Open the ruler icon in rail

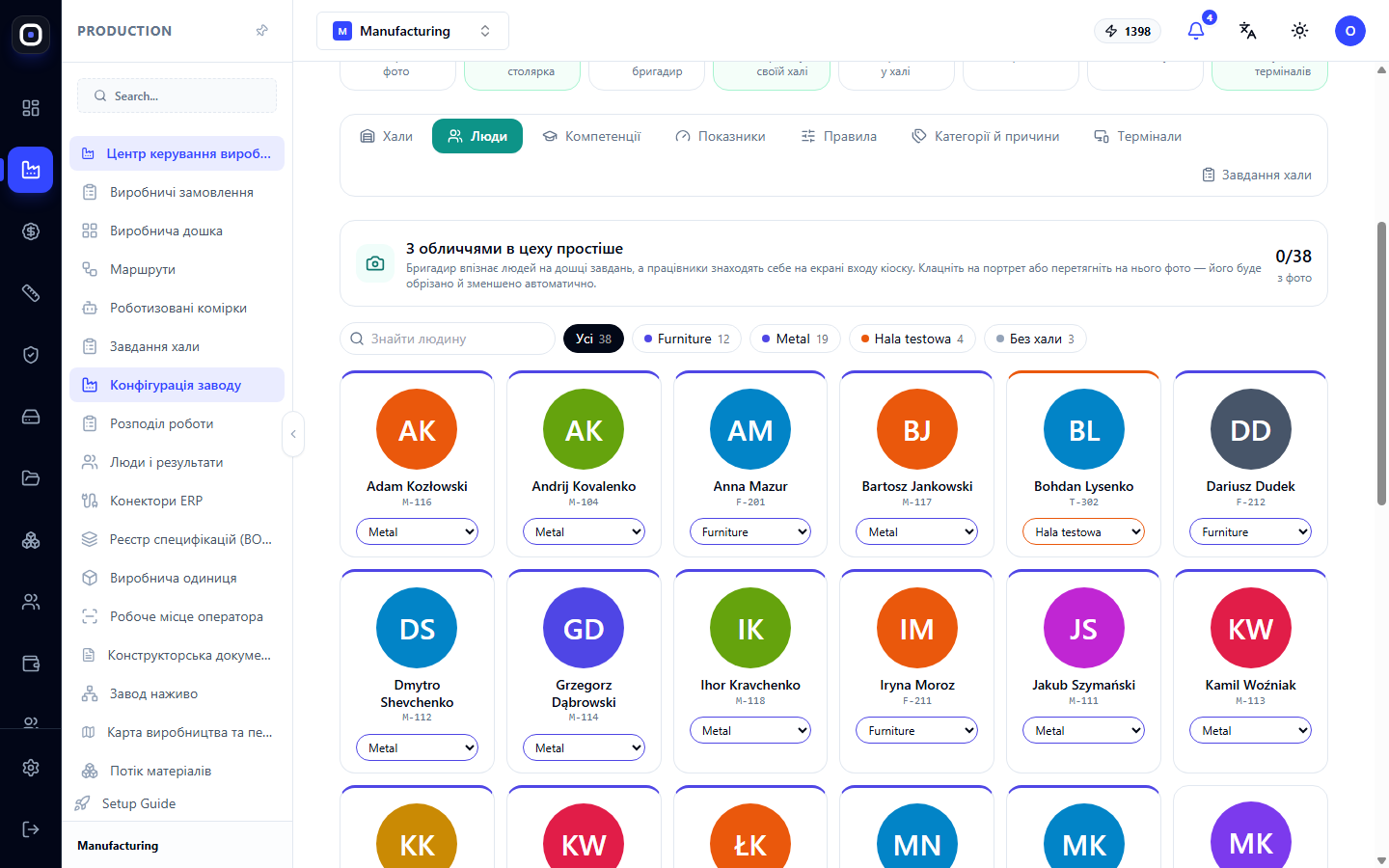(x=31, y=293)
